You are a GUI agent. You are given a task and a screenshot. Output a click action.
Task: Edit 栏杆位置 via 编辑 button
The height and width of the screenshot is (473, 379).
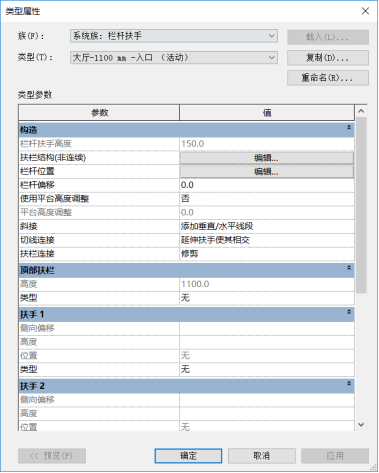click(x=267, y=171)
